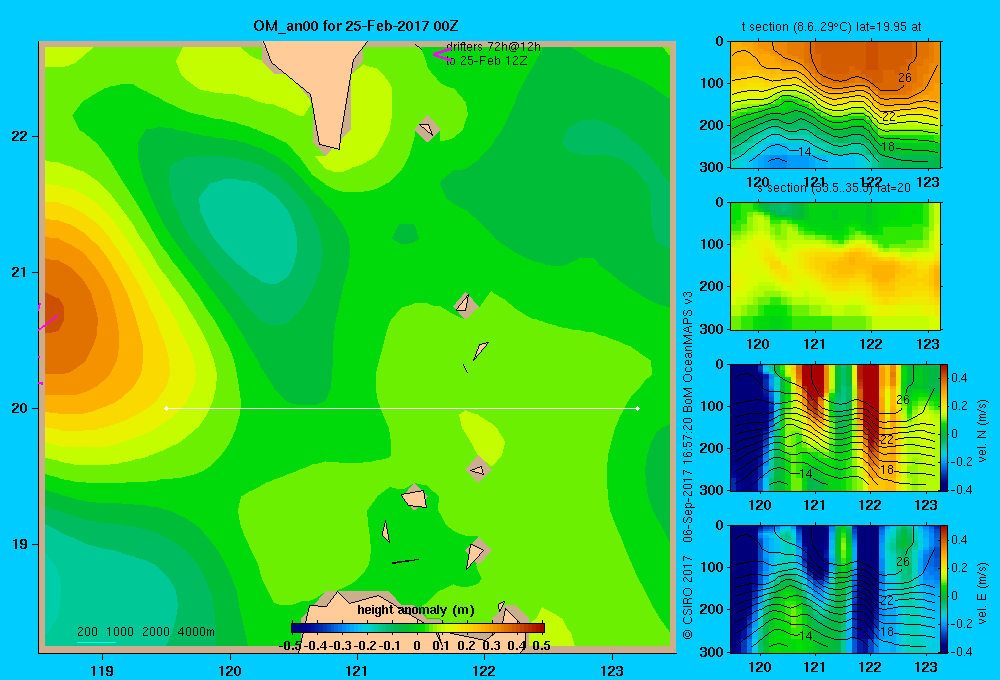Click the 26 contour label in the temperature section

pos(904,78)
